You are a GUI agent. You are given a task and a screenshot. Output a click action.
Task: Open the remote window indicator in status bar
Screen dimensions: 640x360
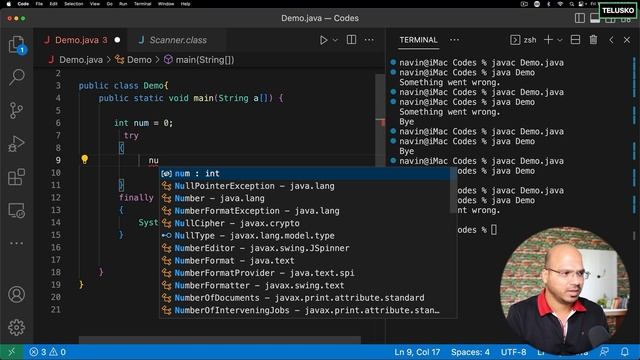pyautogui.click(x=11, y=352)
